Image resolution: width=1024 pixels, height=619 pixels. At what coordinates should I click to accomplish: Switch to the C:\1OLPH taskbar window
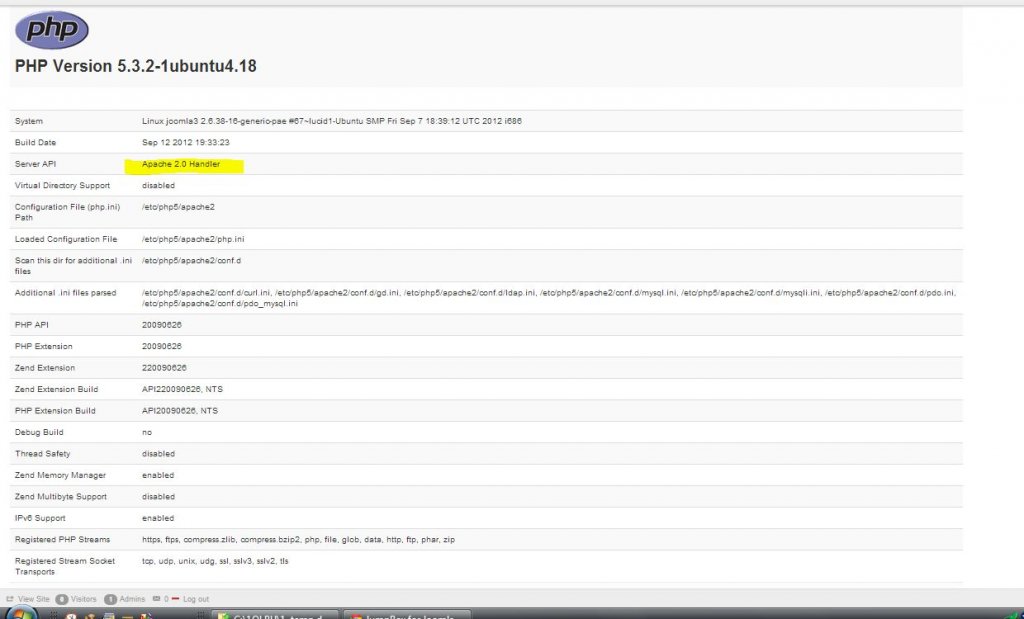[x=274, y=615]
